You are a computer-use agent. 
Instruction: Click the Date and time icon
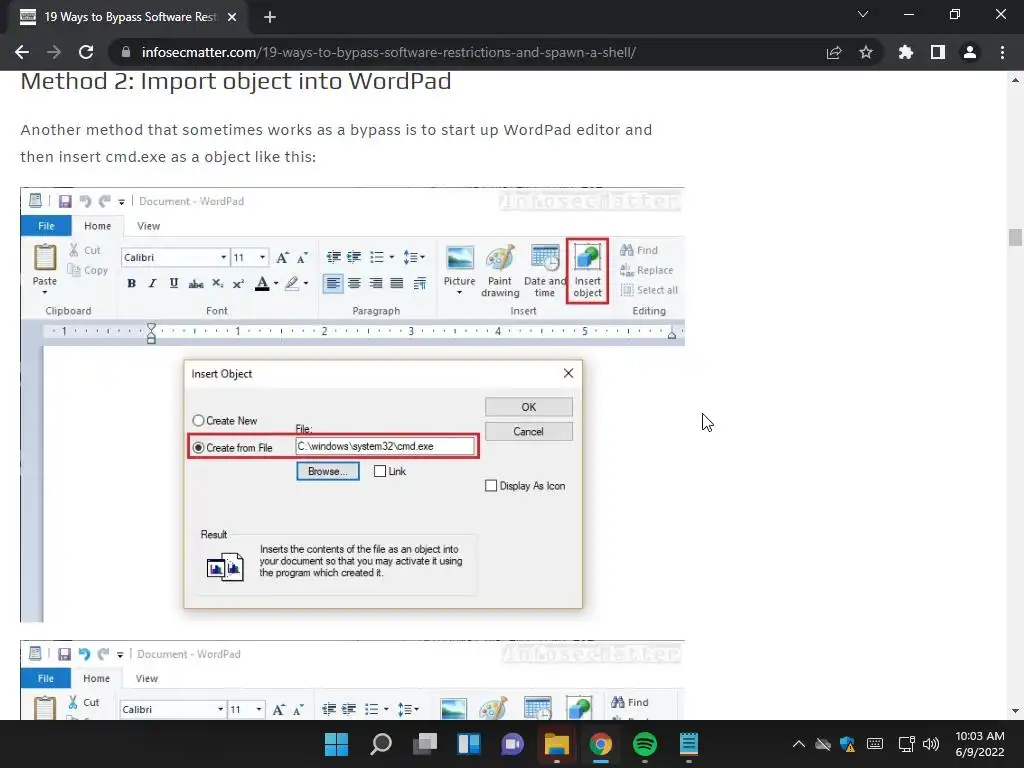coord(545,271)
